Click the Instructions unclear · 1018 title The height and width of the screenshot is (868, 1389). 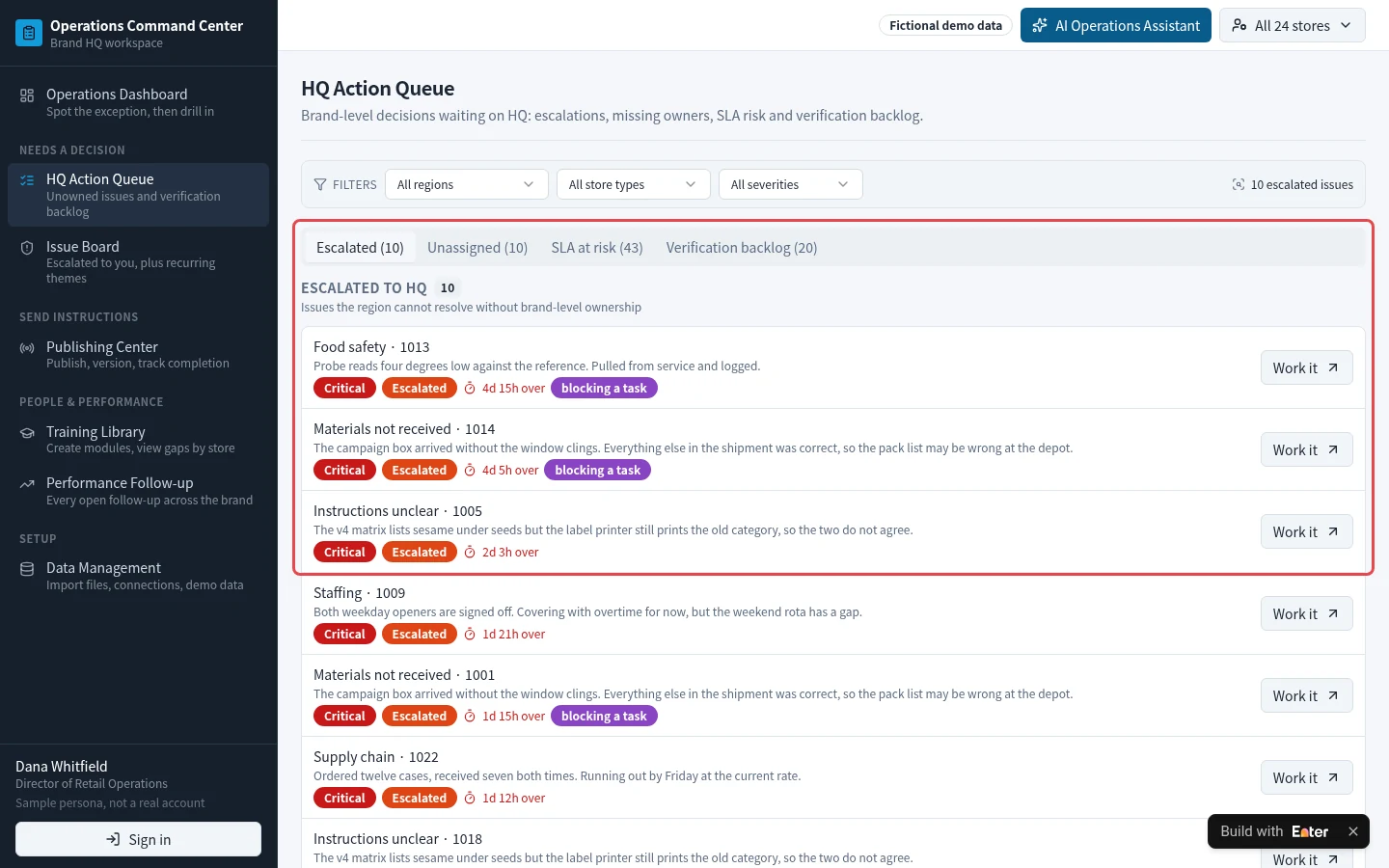tap(397, 839)
